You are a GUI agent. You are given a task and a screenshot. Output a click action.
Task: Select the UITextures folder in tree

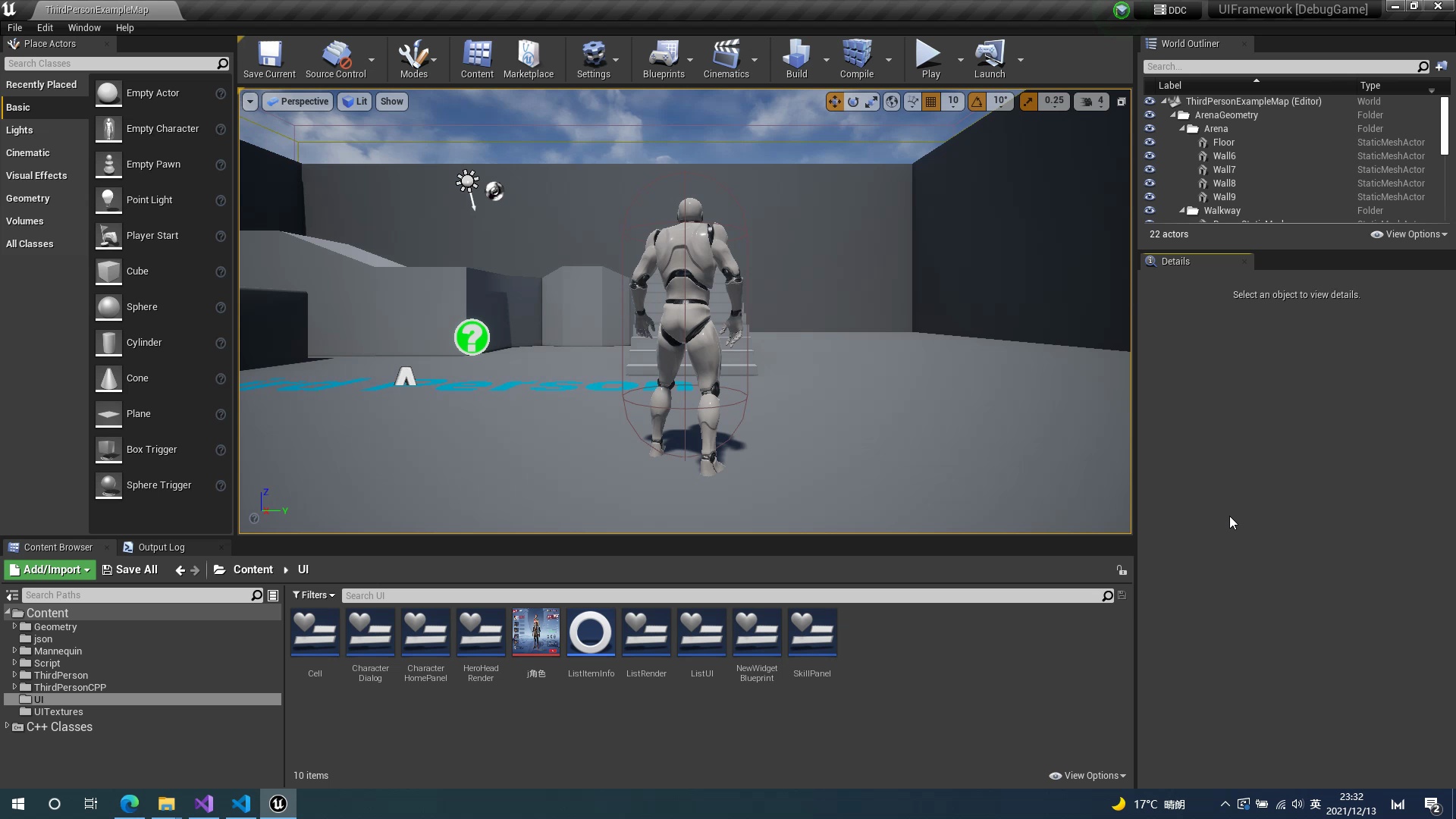[58, 712]
